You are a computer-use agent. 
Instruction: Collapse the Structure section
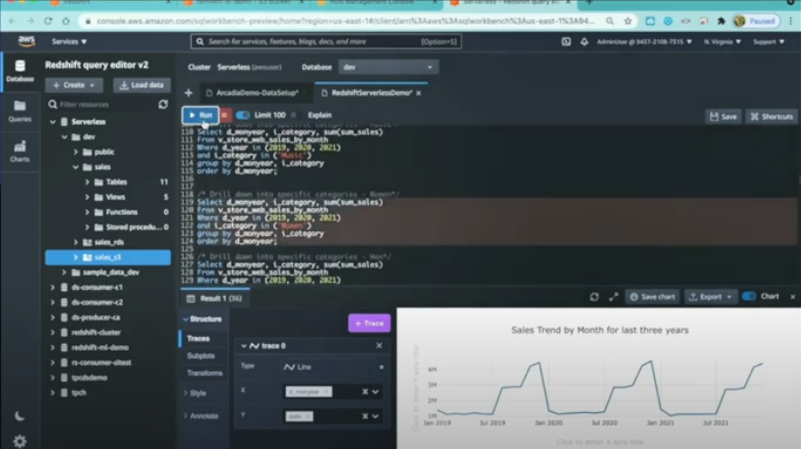click(202, 319)
